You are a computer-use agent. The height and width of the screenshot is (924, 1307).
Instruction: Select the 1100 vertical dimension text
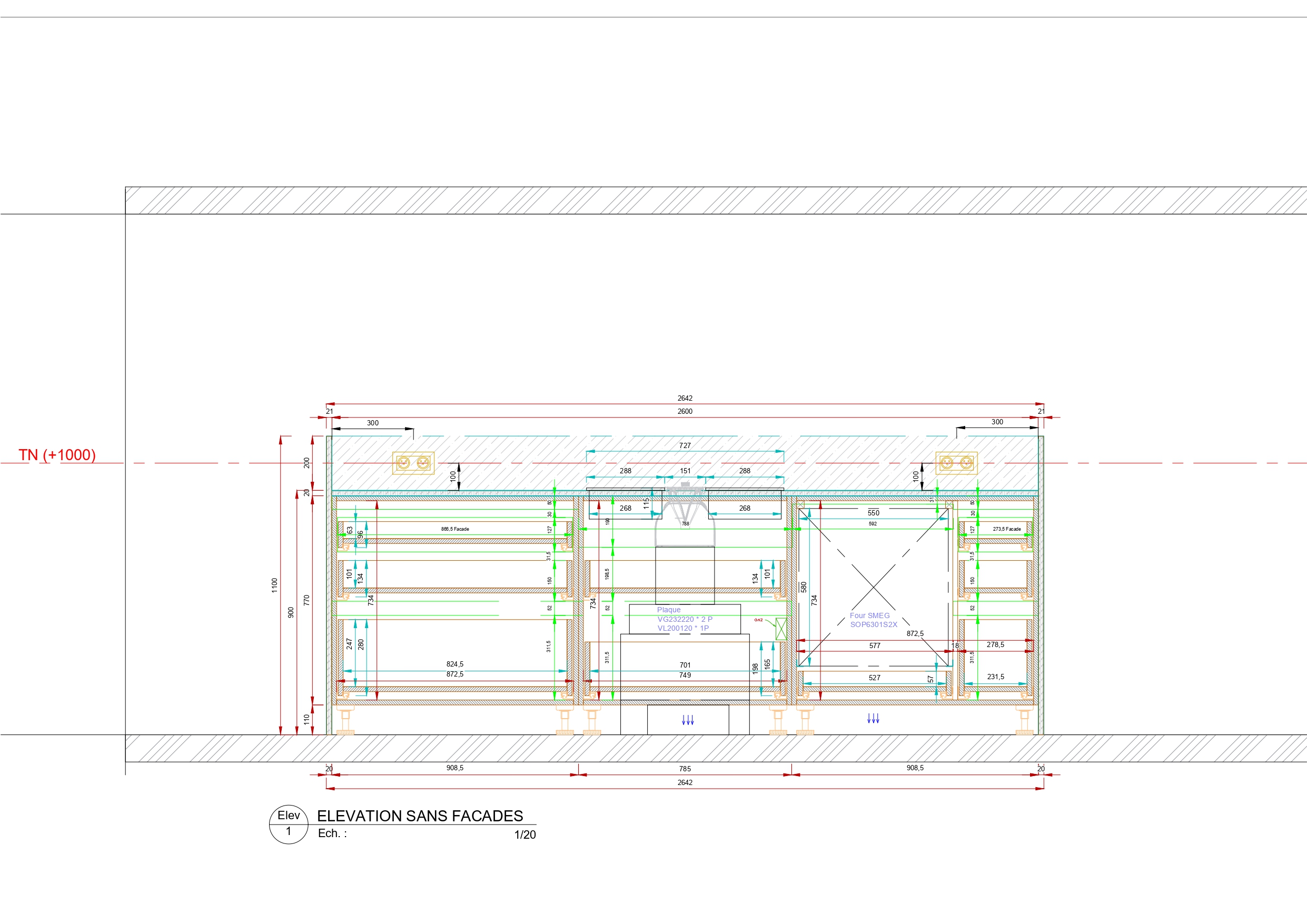click(x=274, y=585)
